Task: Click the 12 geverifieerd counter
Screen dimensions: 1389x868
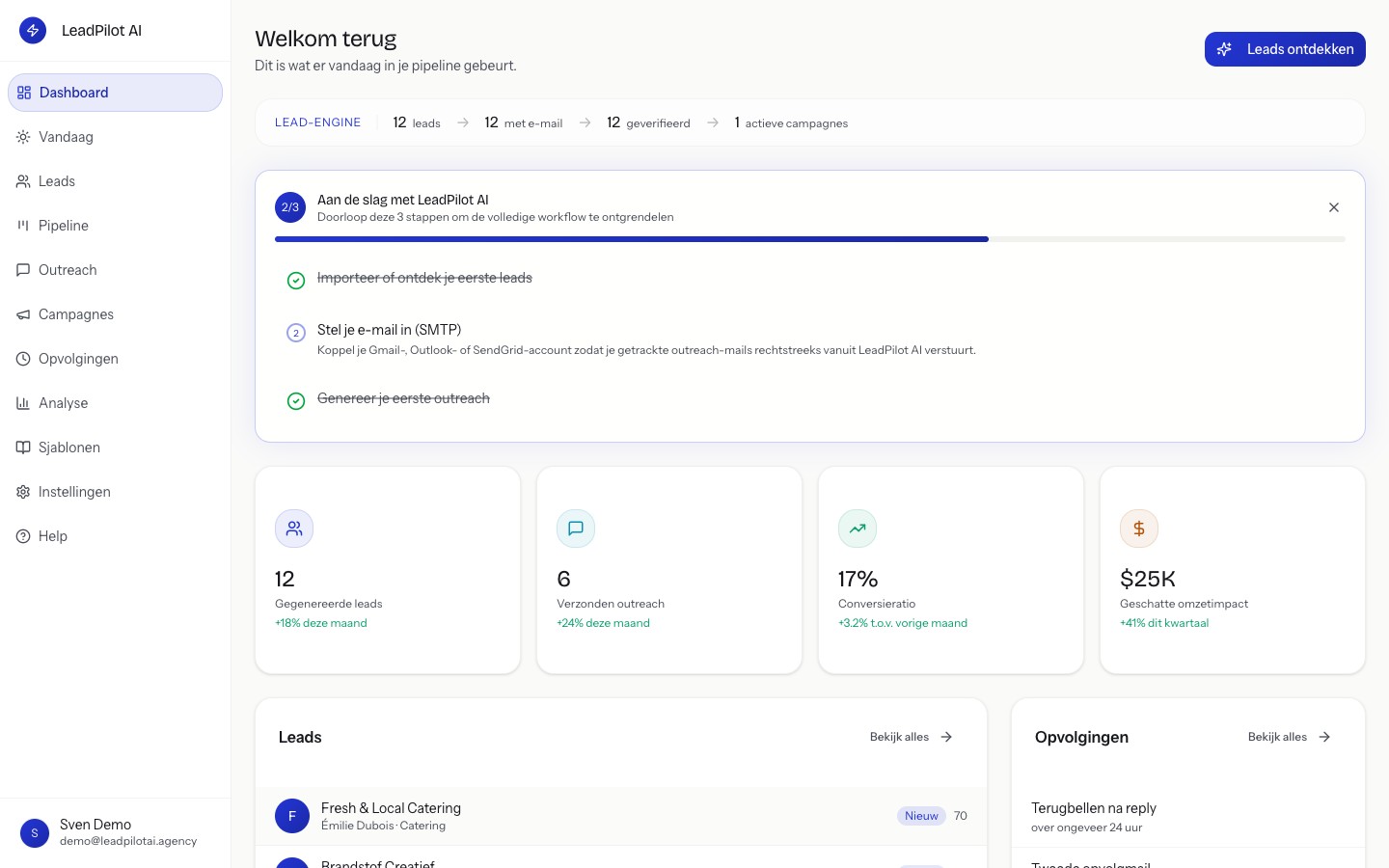Action: pyautogui.click(x=648, y=122)
